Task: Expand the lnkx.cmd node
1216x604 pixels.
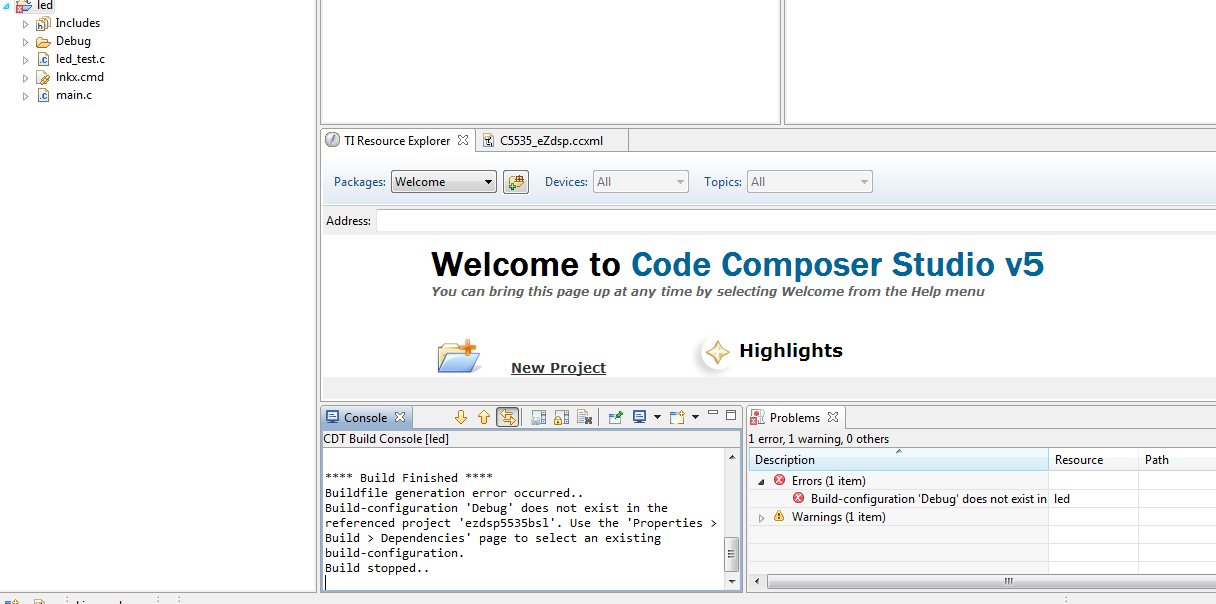Action: click(26, 77)
